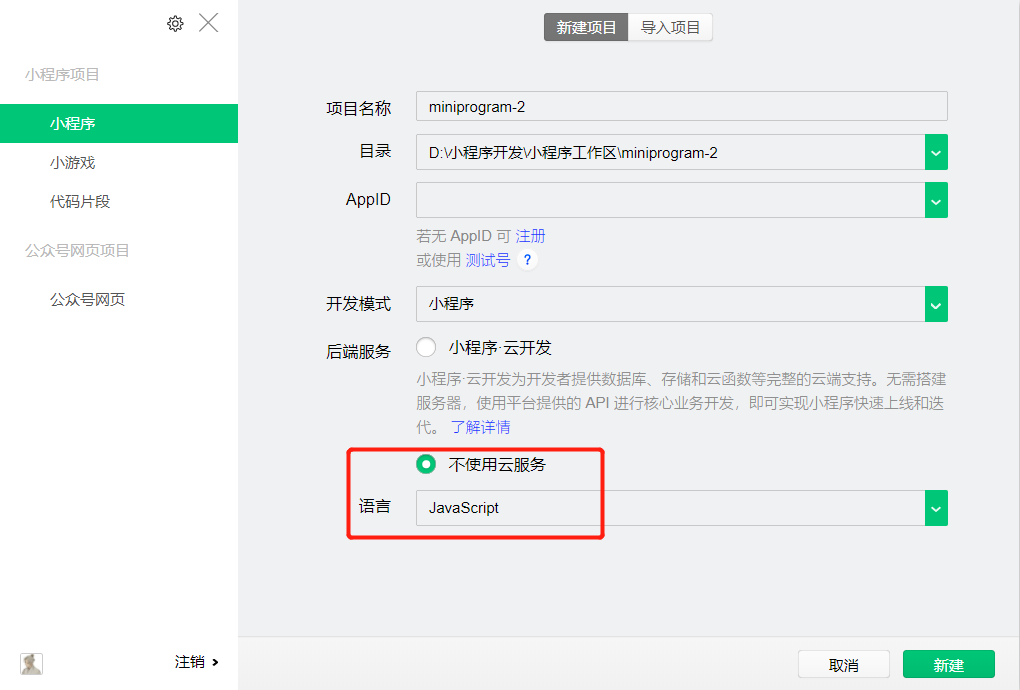The width and height of the screenshot is (1020, 690).
Task: Select the 小程序·云开发 radio button
Action: (426, 347)
